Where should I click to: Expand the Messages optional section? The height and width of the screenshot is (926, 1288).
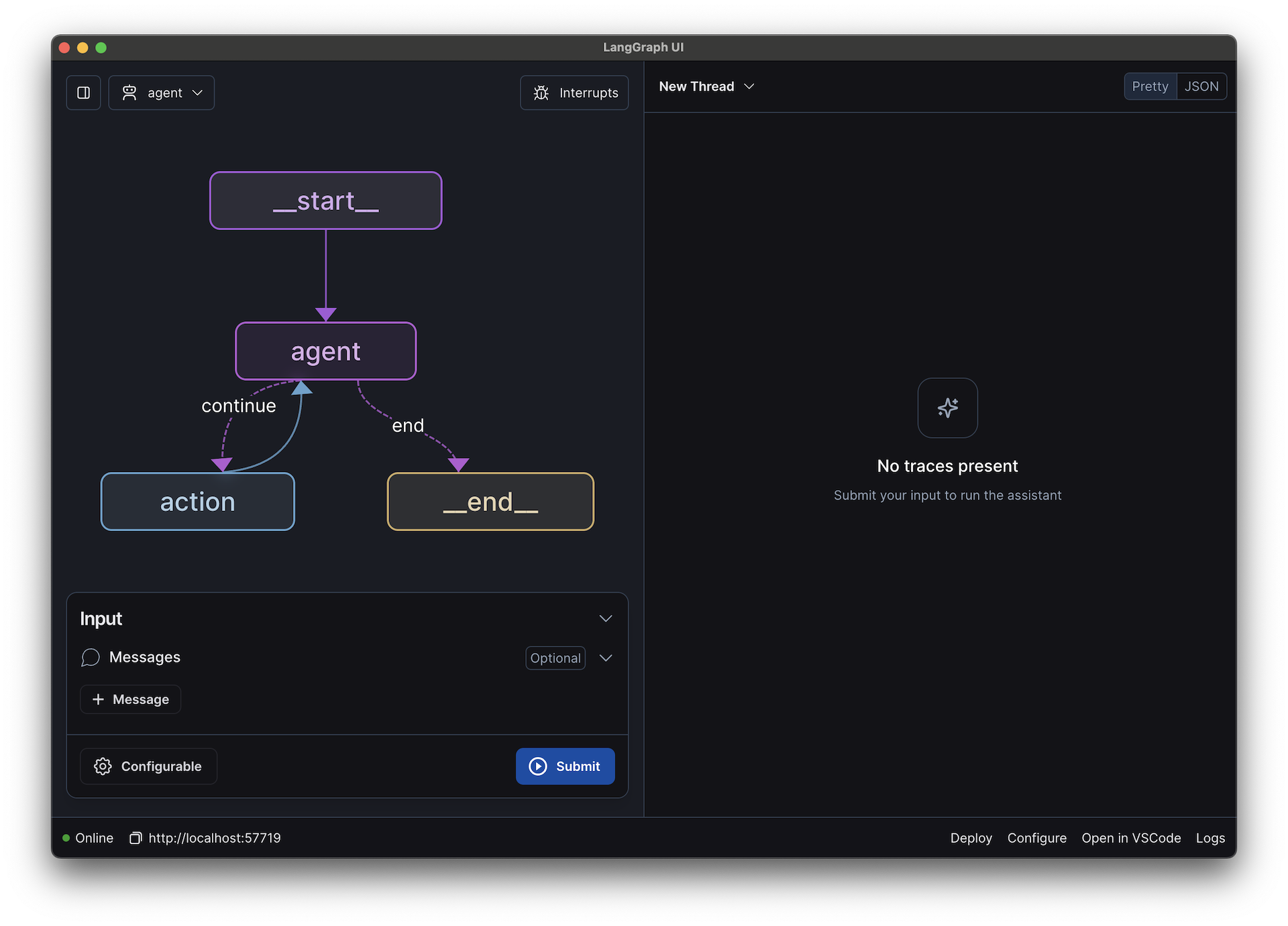[x=606, y=657]
